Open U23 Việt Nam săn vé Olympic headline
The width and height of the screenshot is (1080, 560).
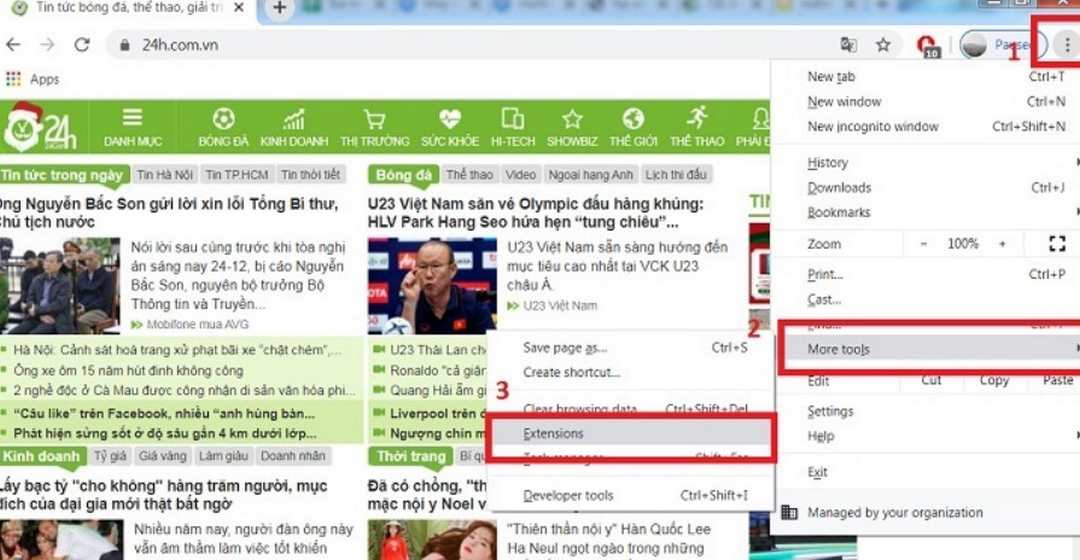535,213
